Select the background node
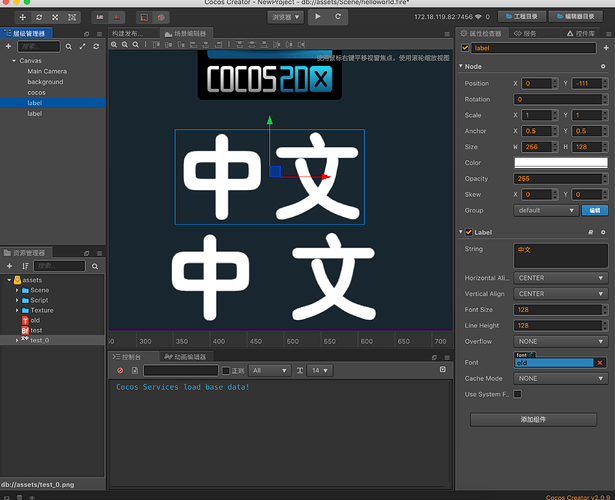 [x=45, y=82]
